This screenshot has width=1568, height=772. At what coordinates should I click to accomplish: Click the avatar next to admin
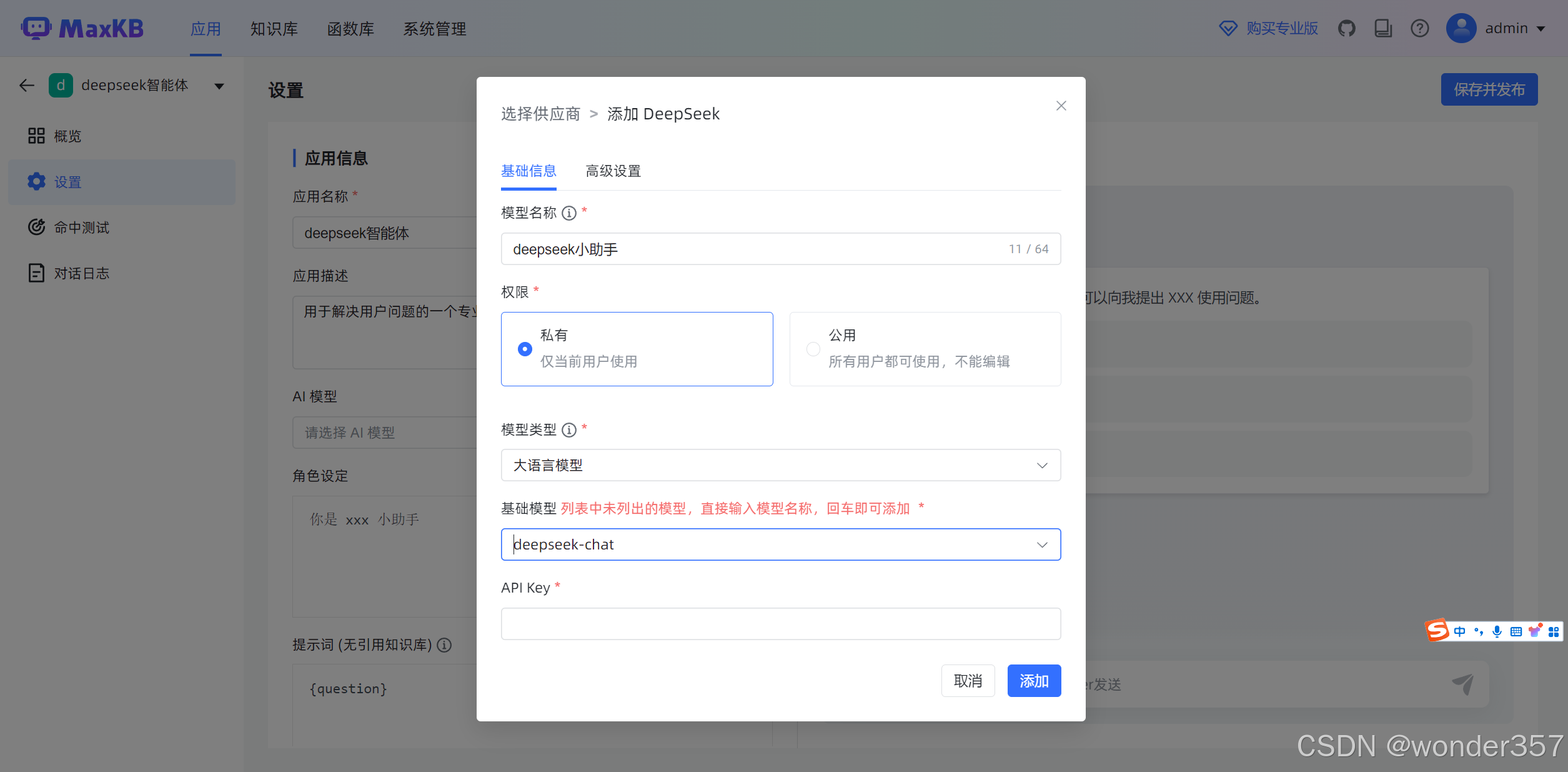pyautogui.click(x=1461, y=28)
